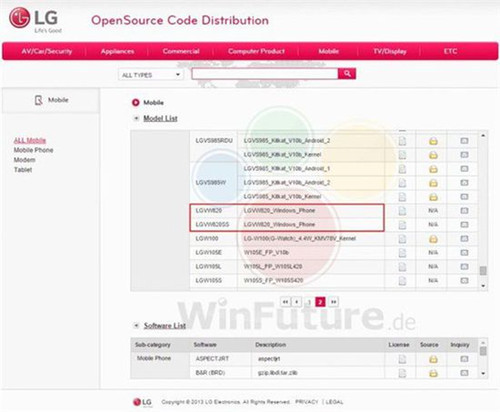Screen dimensions: 500x412
Task: Open the ALL TYPES dropdown
Action: (x=151, y=75)
